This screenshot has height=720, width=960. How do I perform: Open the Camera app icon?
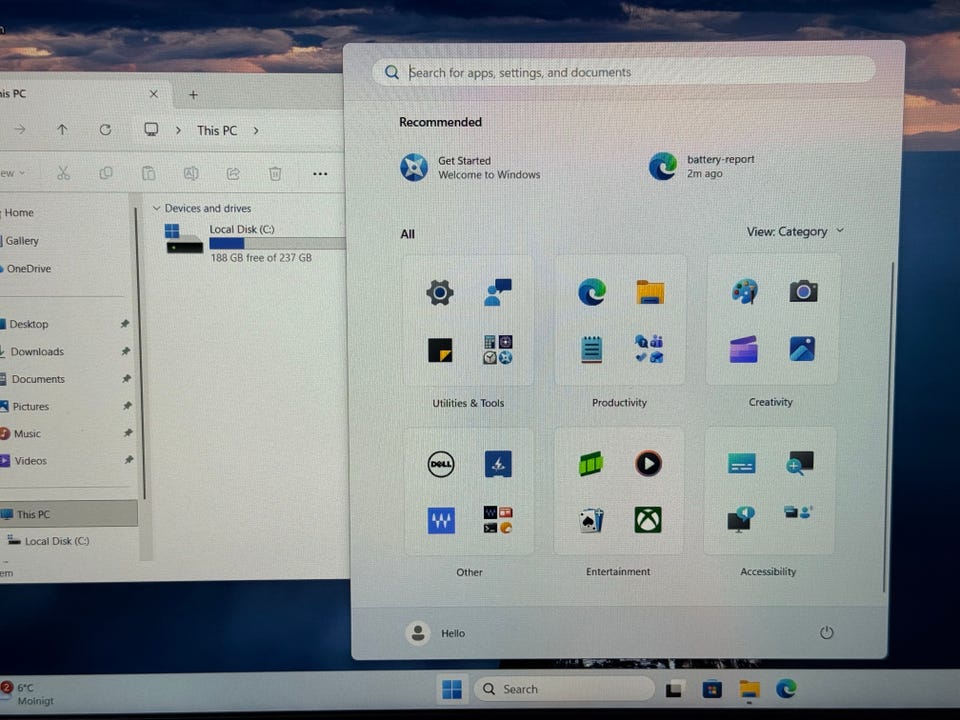click(x=803, y=291)
